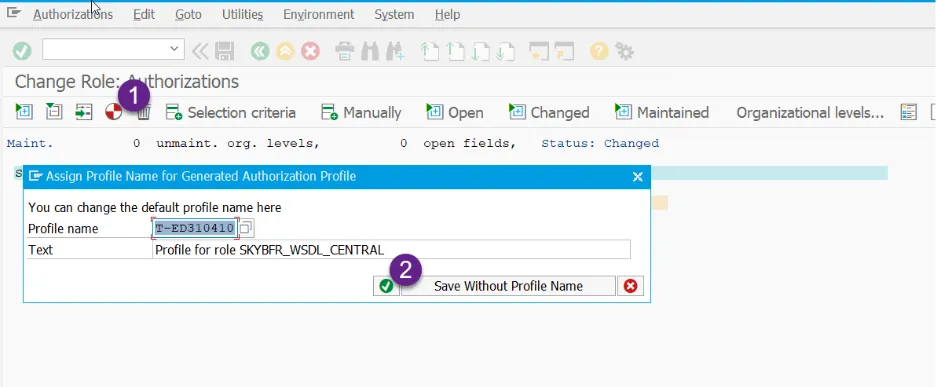
Task: Click the Selection criteria button
Action: point(230,112)
